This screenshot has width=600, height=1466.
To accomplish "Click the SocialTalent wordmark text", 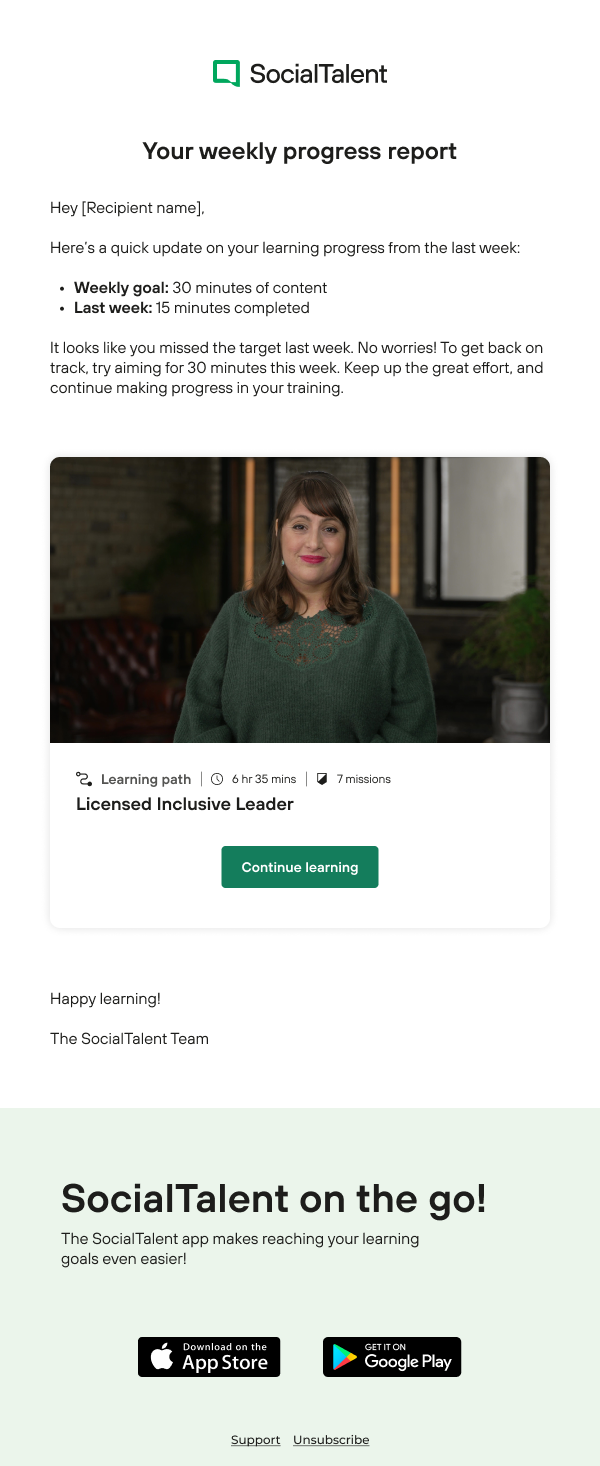I will [x=318, y=73].
